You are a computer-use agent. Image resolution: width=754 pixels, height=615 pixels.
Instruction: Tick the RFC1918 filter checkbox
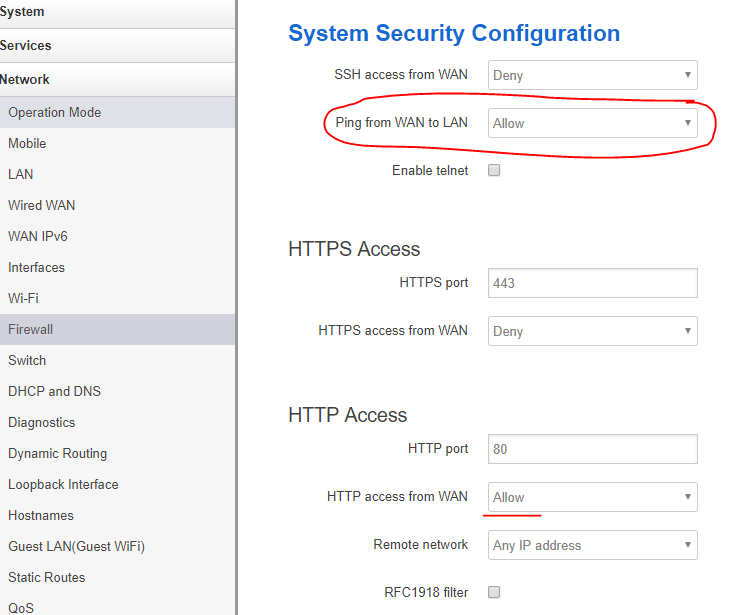click(x=493, y=593)
